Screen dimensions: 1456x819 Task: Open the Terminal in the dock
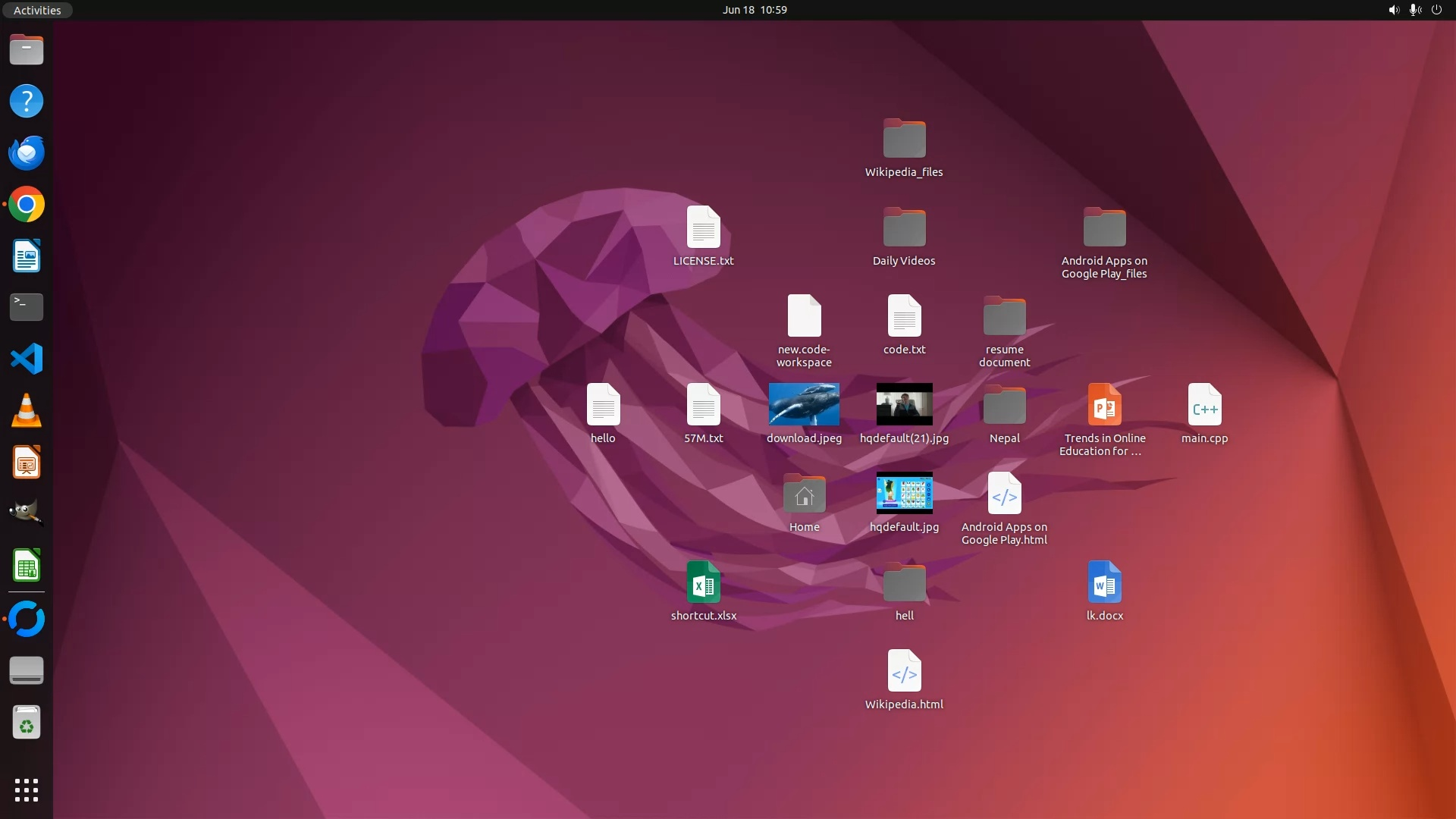click(x=27, y=307)
